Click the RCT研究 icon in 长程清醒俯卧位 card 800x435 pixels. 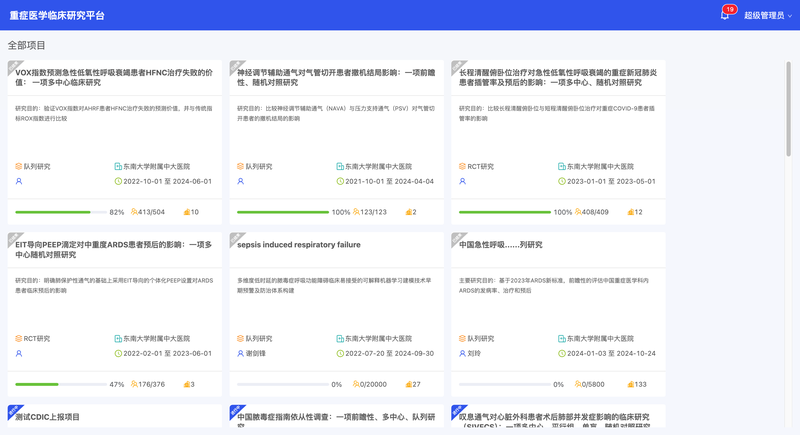(x=462, y=166)
